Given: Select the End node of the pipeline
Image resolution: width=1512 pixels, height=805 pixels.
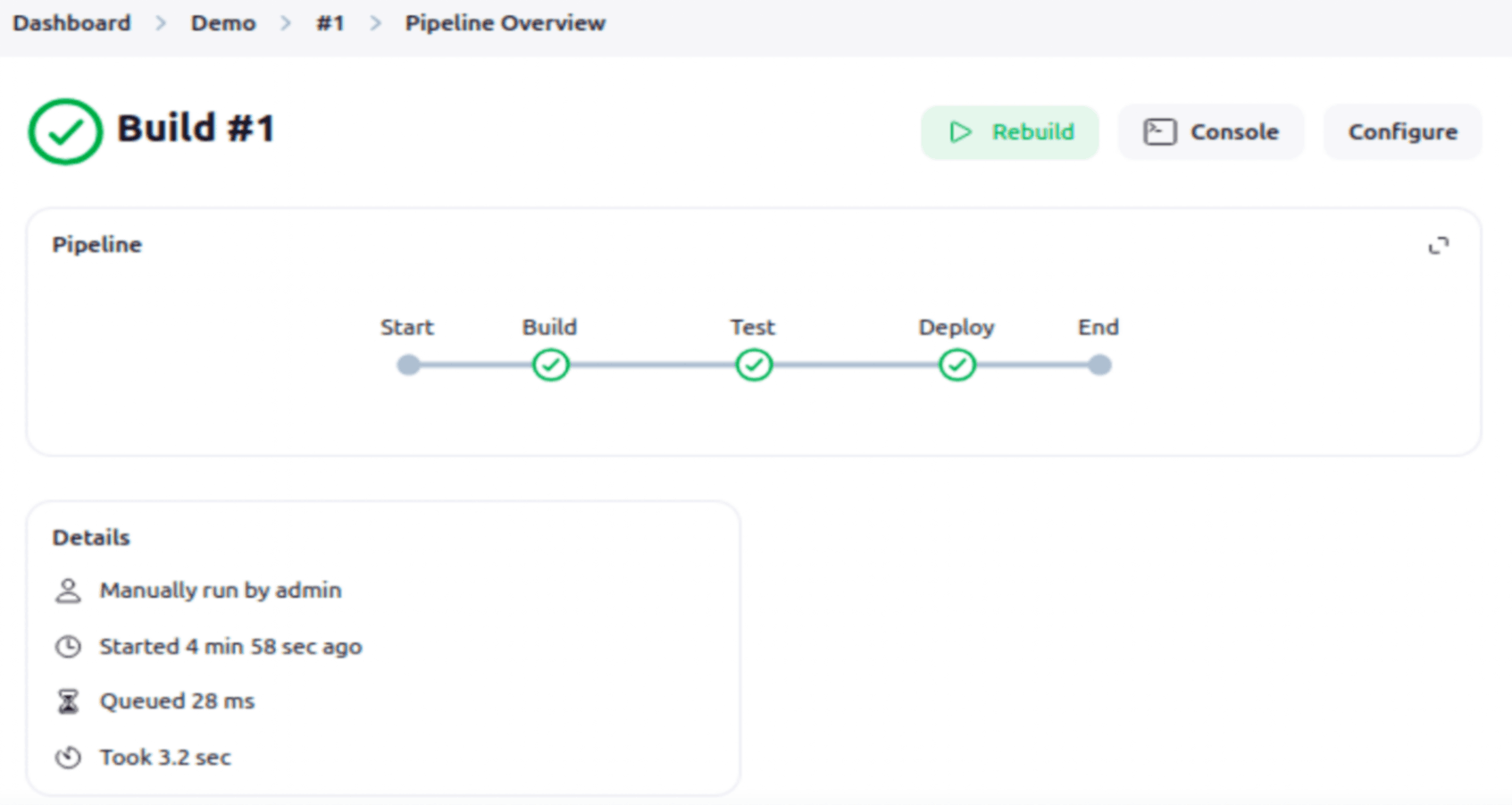Looking at the screenshot, I should [1098, 365].
